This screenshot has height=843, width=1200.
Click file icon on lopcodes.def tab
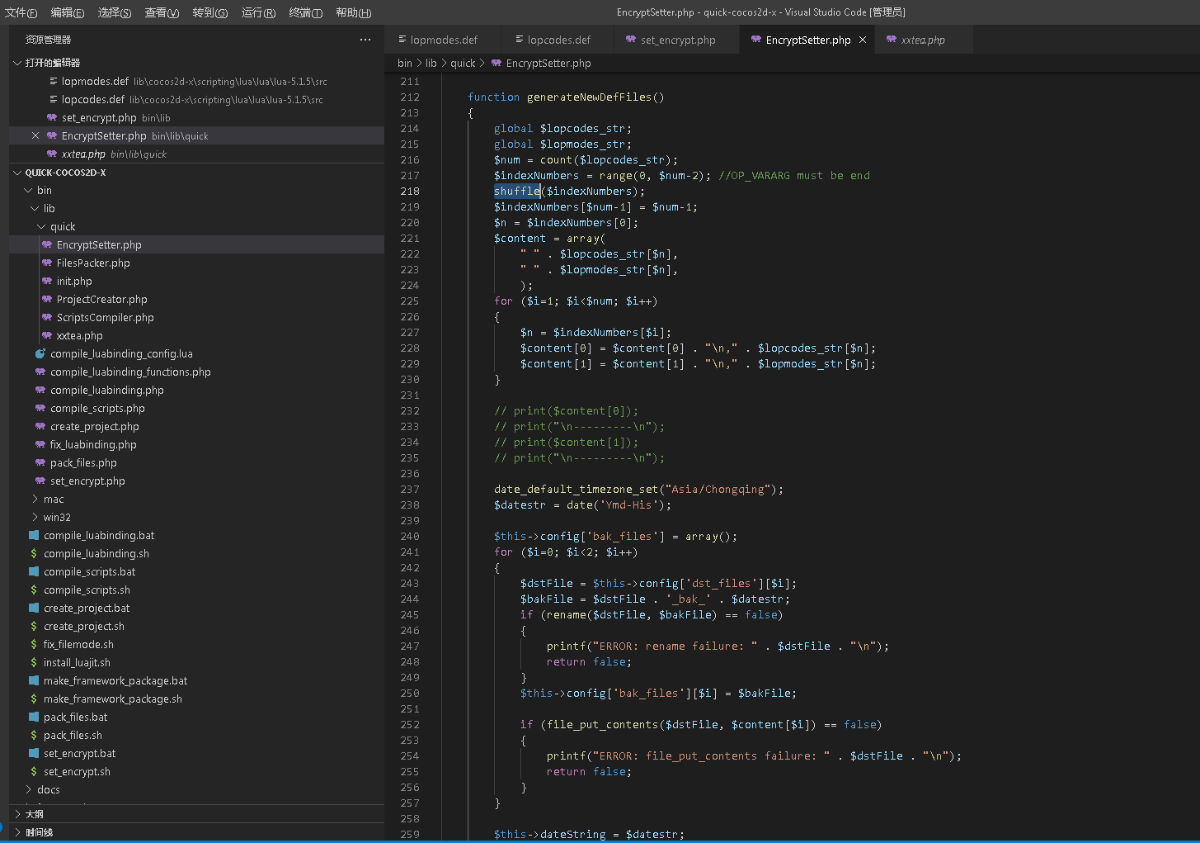click(518, 40)
